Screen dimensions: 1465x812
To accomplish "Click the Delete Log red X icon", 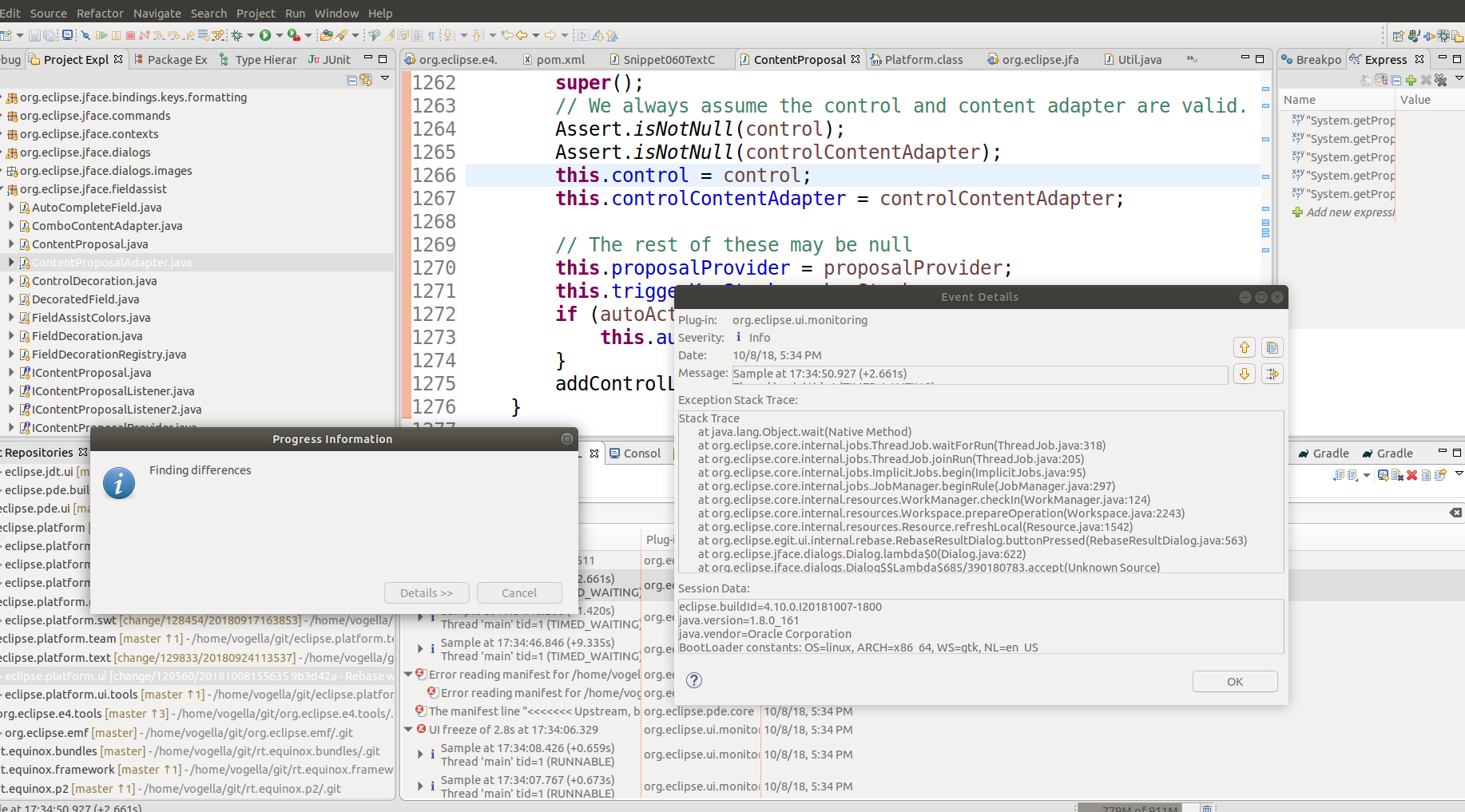I will click(x=1411, y=475).
